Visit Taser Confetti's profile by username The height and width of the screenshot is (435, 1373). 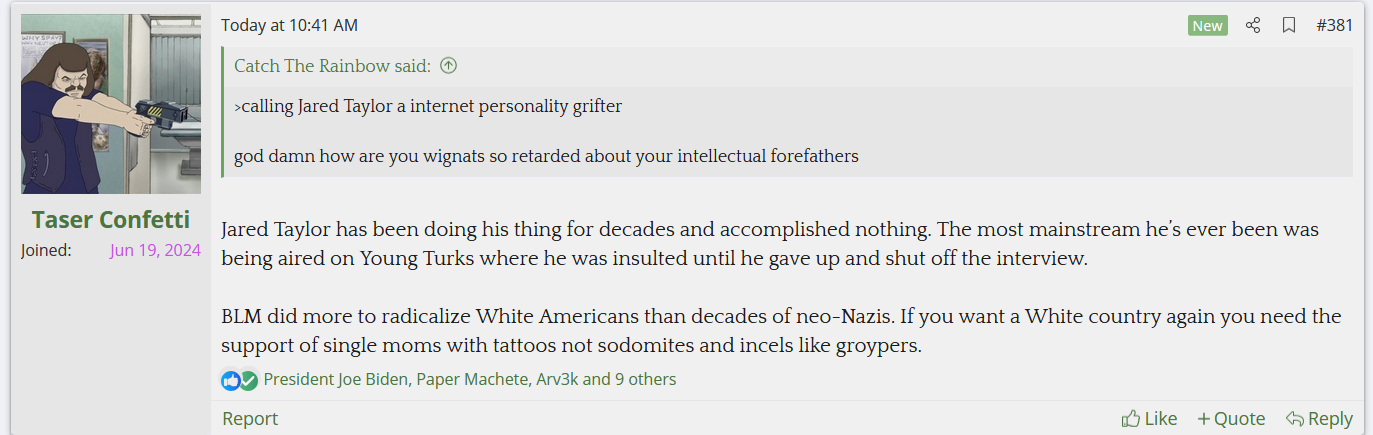(111, 219)
